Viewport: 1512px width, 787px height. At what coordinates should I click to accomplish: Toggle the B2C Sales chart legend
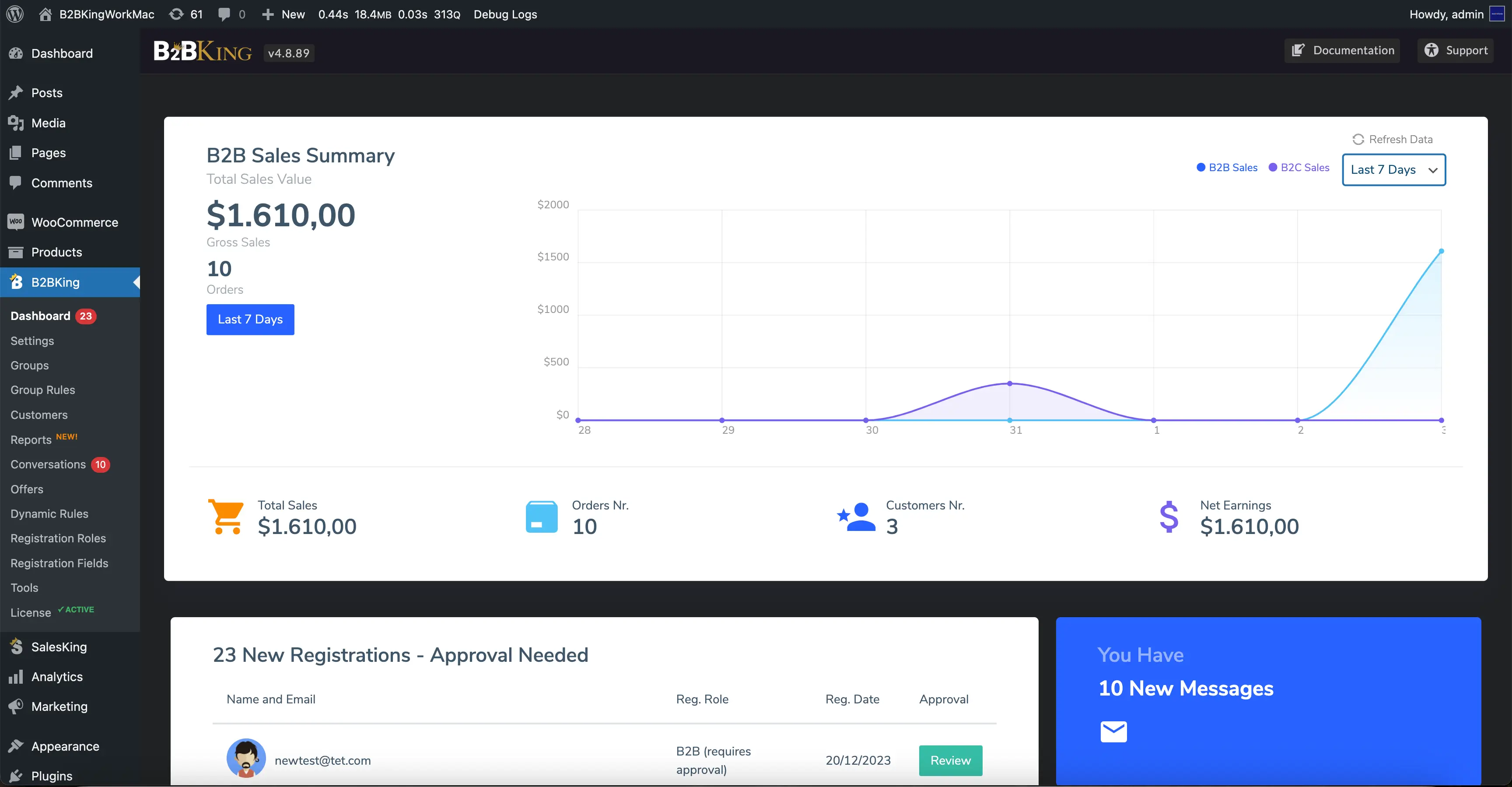pos(1299,167)
